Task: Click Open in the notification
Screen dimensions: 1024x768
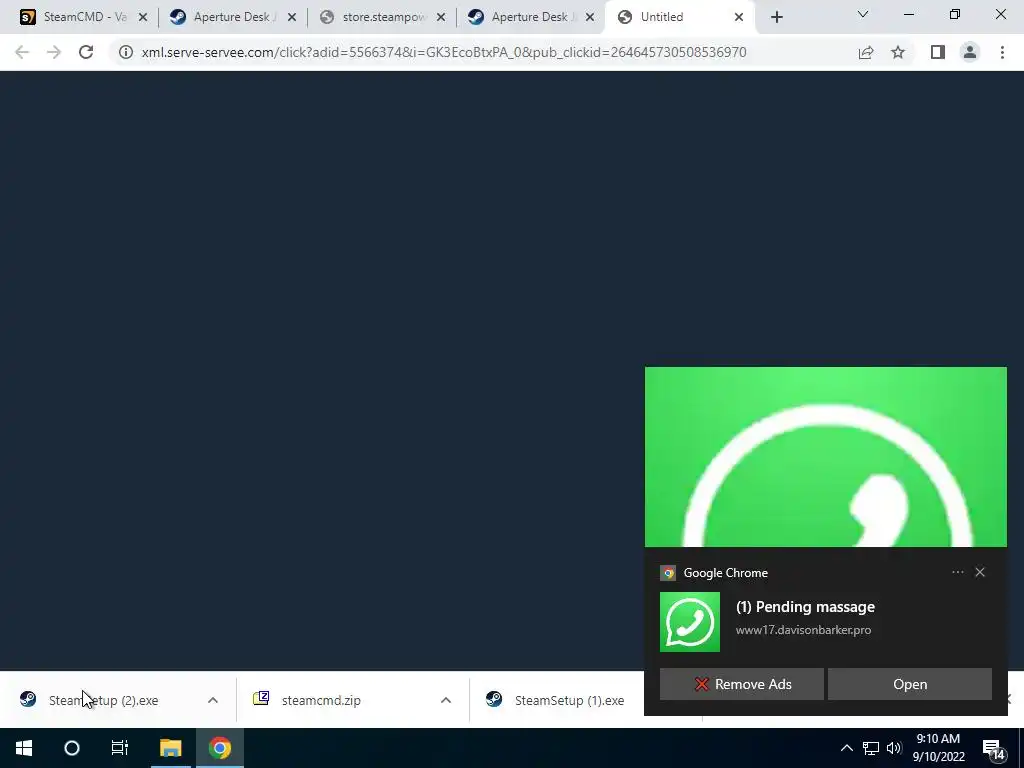Action: pyautogui.click(x=910, y=684)
